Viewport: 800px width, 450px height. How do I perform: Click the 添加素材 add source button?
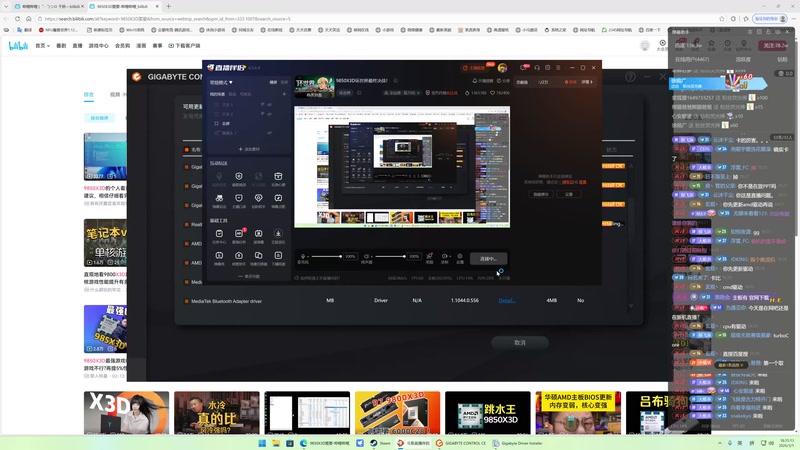coord(249,149)
